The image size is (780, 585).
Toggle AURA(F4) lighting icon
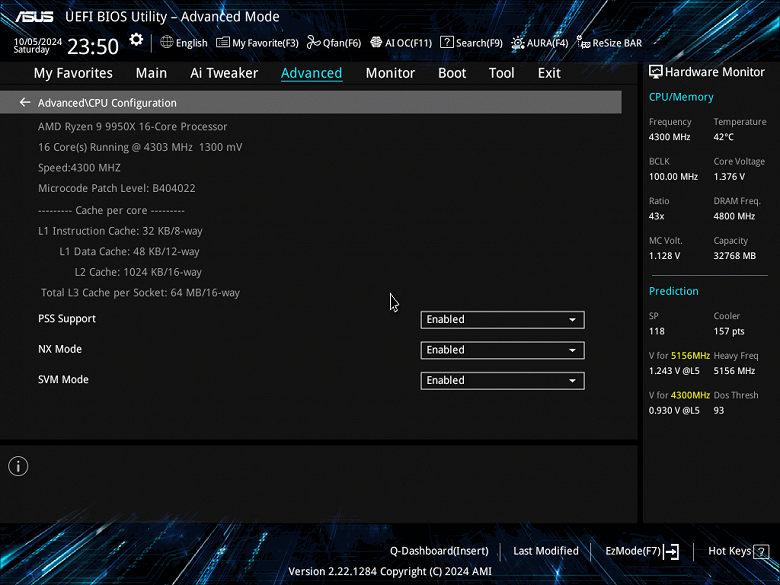click(x=517, y=43)
